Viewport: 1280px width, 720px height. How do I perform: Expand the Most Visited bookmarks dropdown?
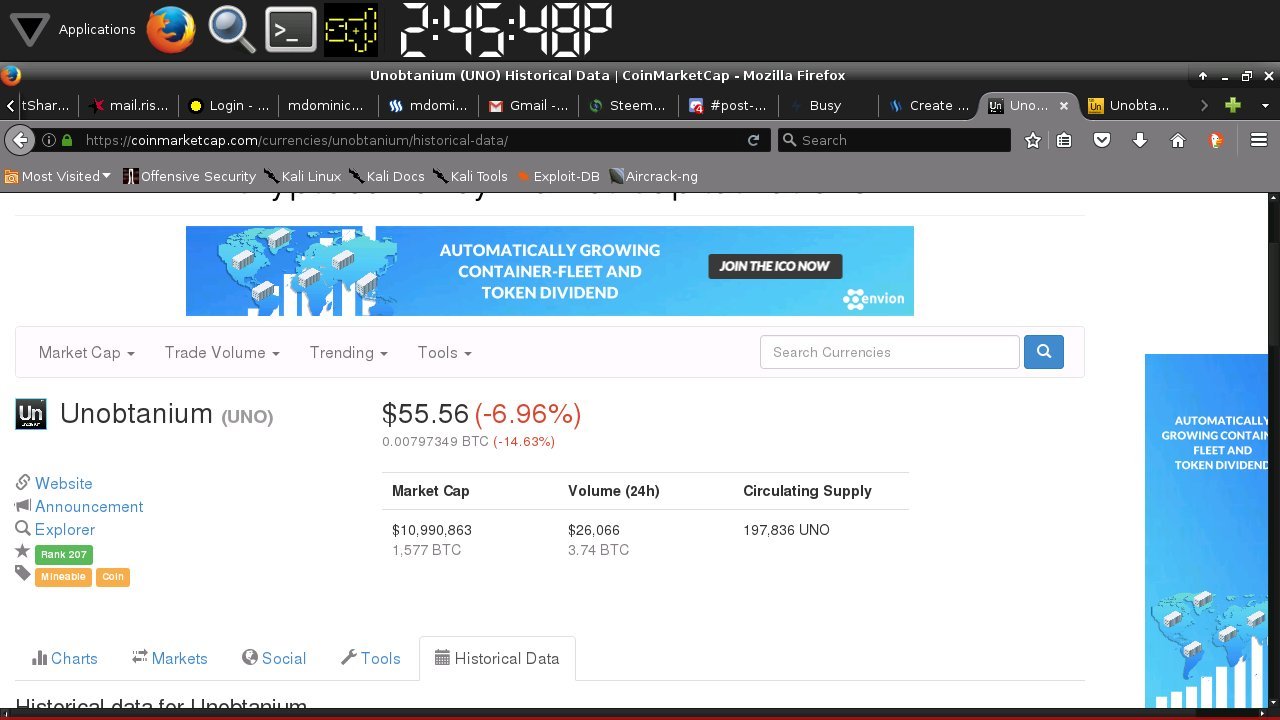click(x=58, y=176)
